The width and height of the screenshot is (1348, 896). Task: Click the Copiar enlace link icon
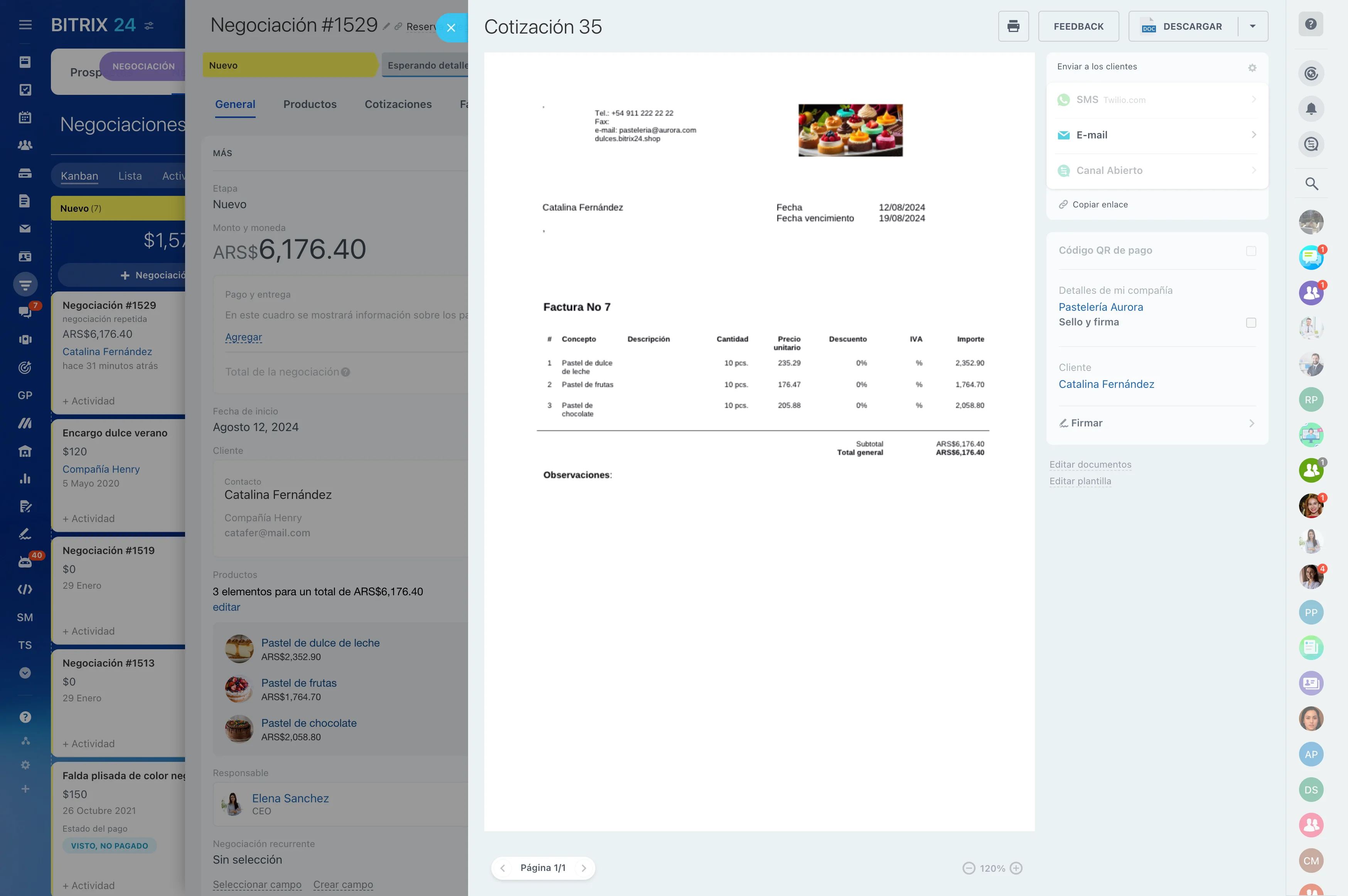1063,205
